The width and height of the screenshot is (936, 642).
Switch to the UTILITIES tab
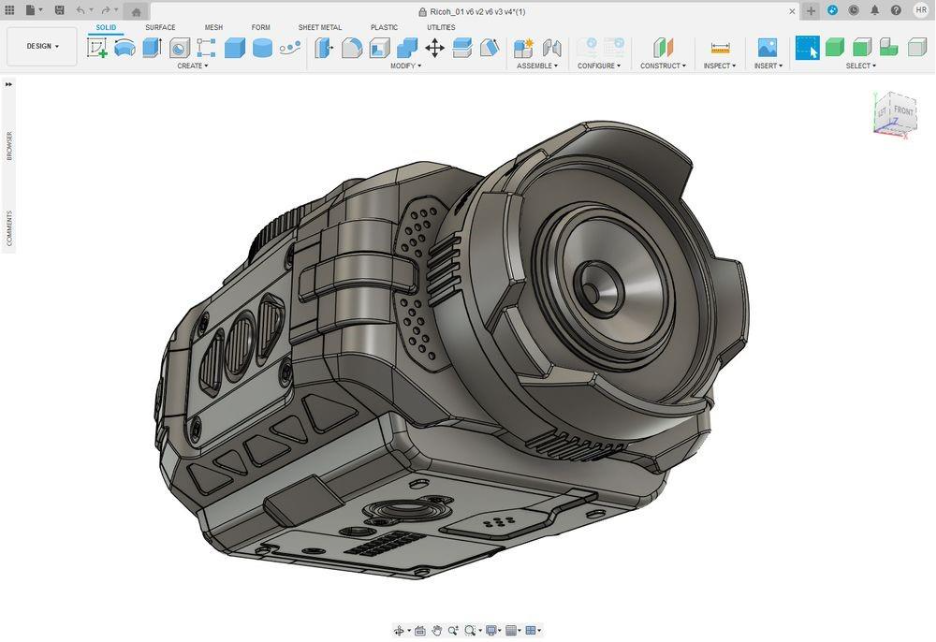click(x=441, y=27)
